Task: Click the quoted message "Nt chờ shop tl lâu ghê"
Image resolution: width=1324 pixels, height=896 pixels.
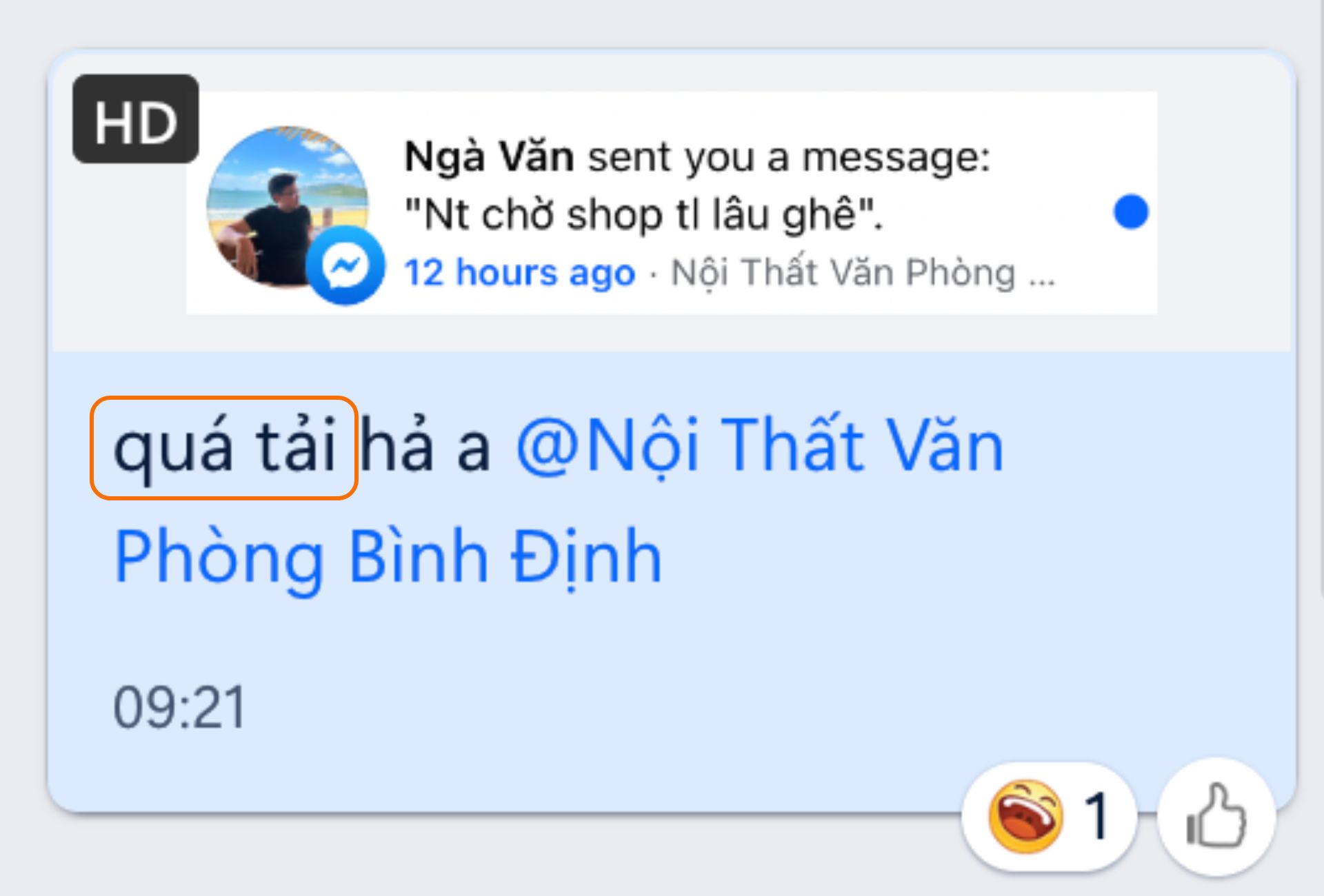Action: 643,214
